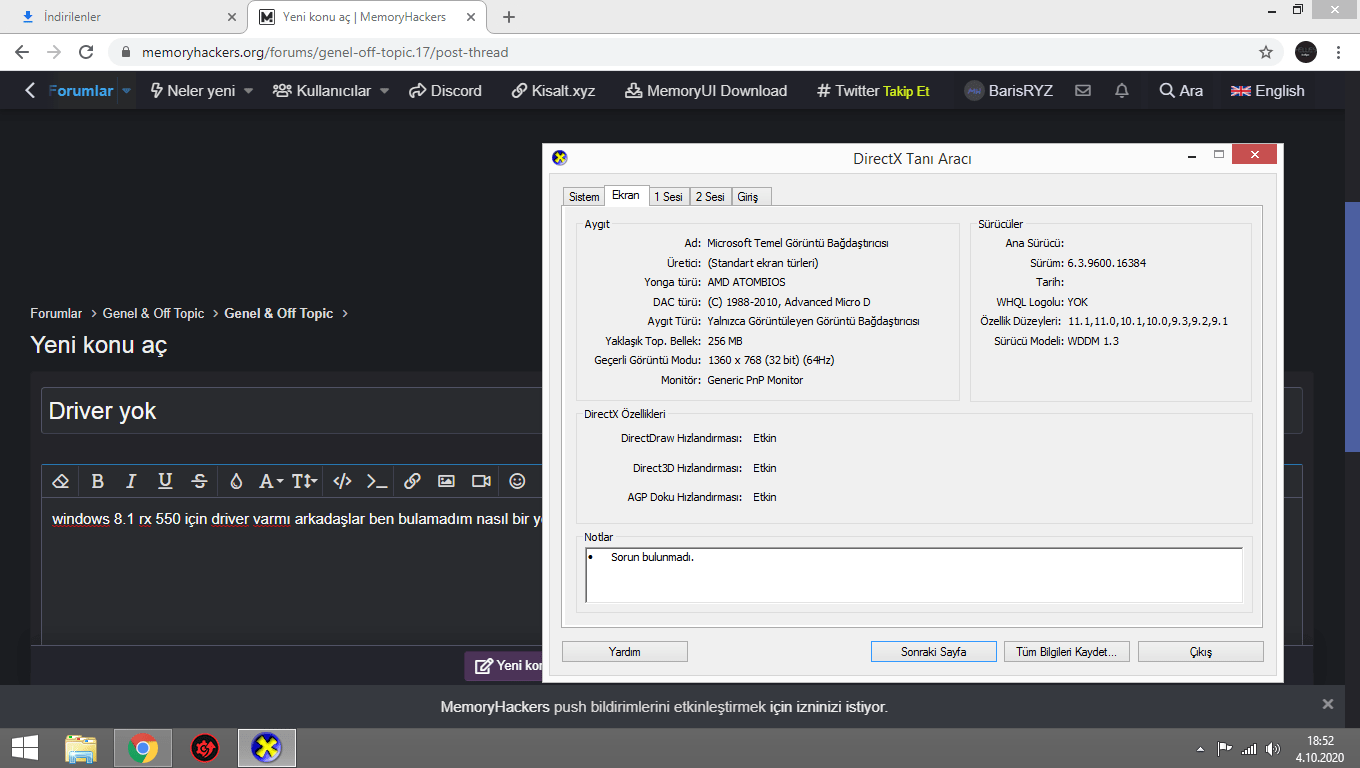Switch to Sistem tab in DirectX dialog

pos(584,197)
